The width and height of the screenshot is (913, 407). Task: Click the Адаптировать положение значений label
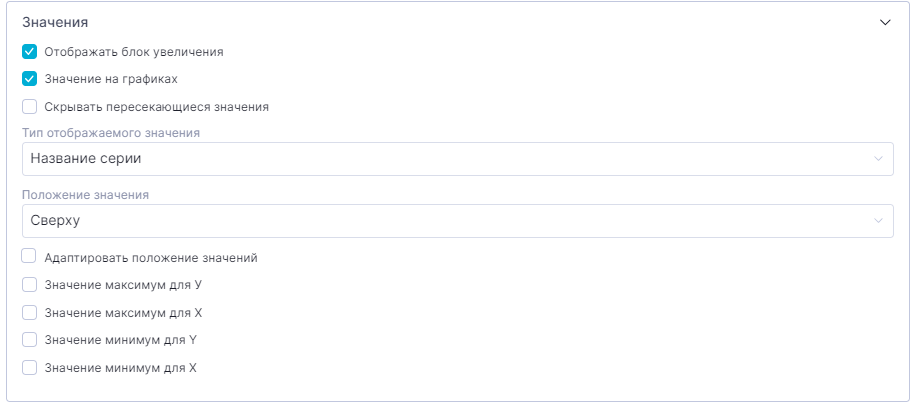pos(151,258)
